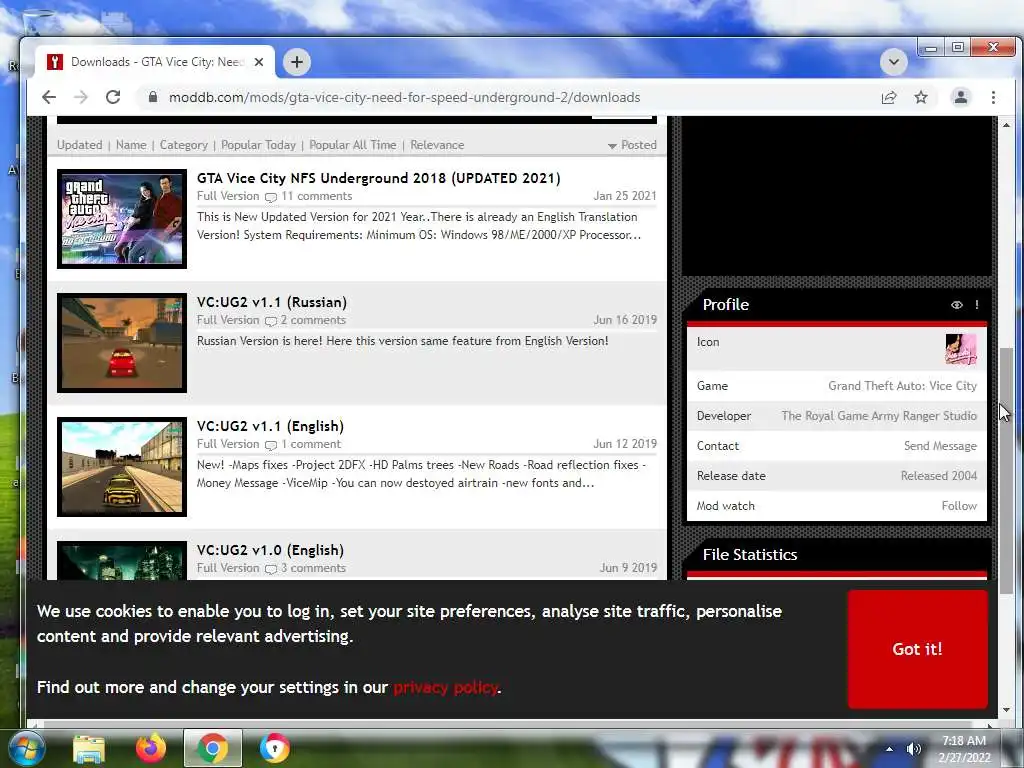Click the address bar URL
The height and width of the screenshot is (768, 1024).
404,97
